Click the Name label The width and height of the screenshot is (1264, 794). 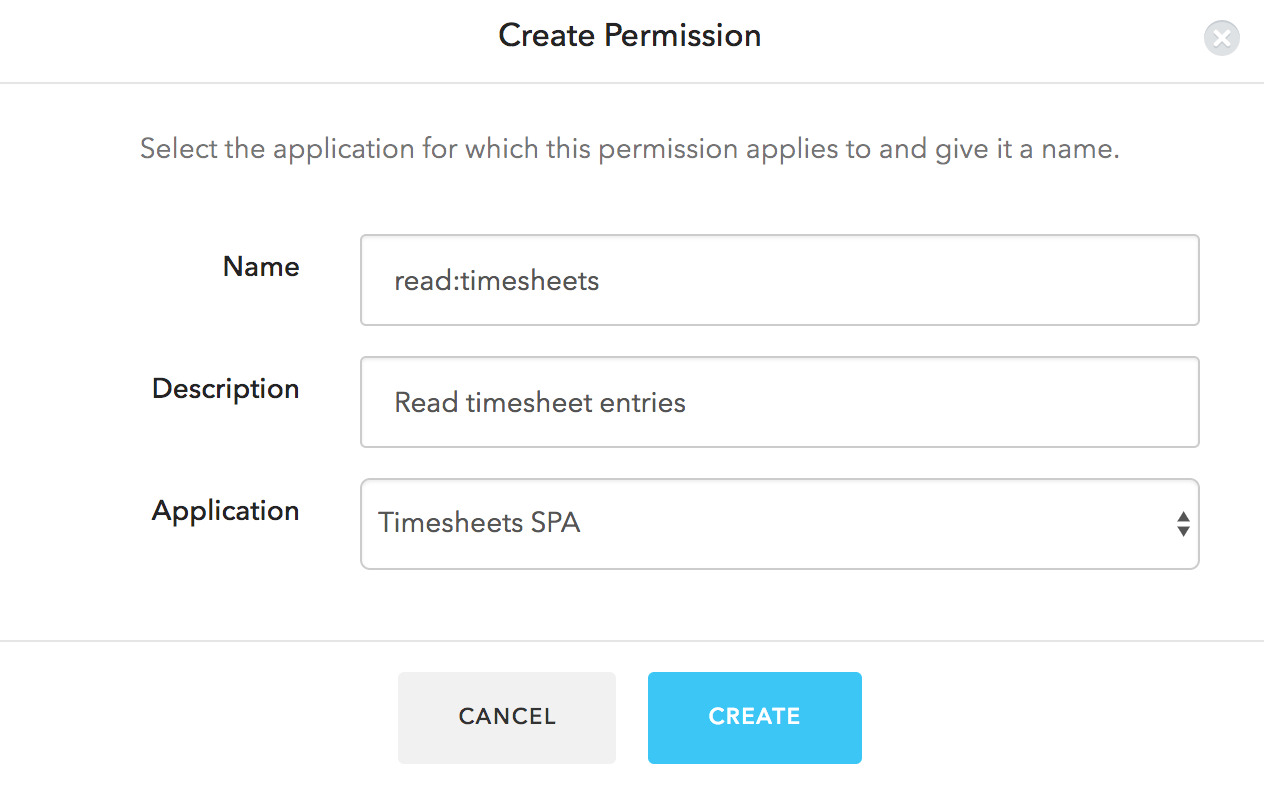click(261, 267)
